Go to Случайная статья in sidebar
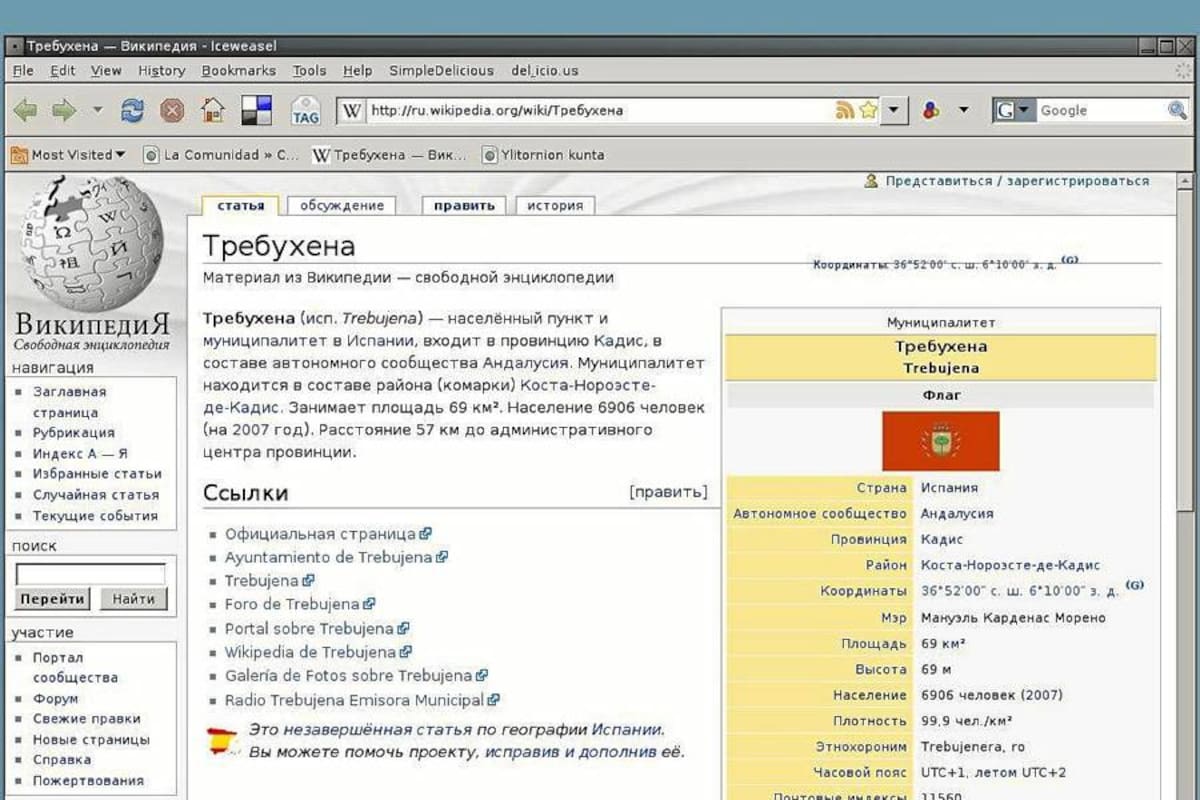This screenshot has width=1200, height=800. click(96, 495)
